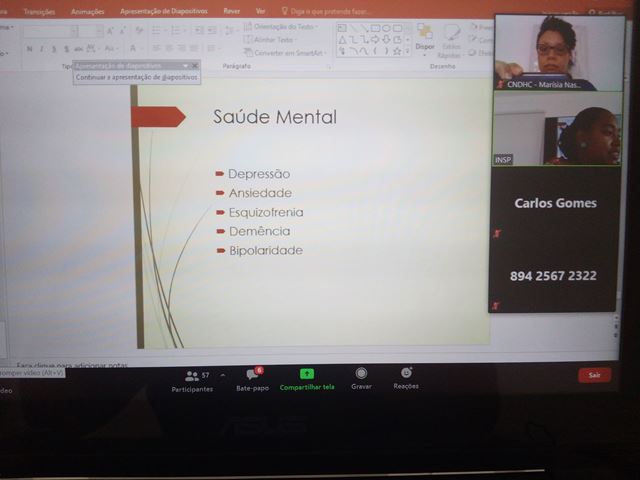Select the CNDHC Marisia video thumbnail

[555, 52]
